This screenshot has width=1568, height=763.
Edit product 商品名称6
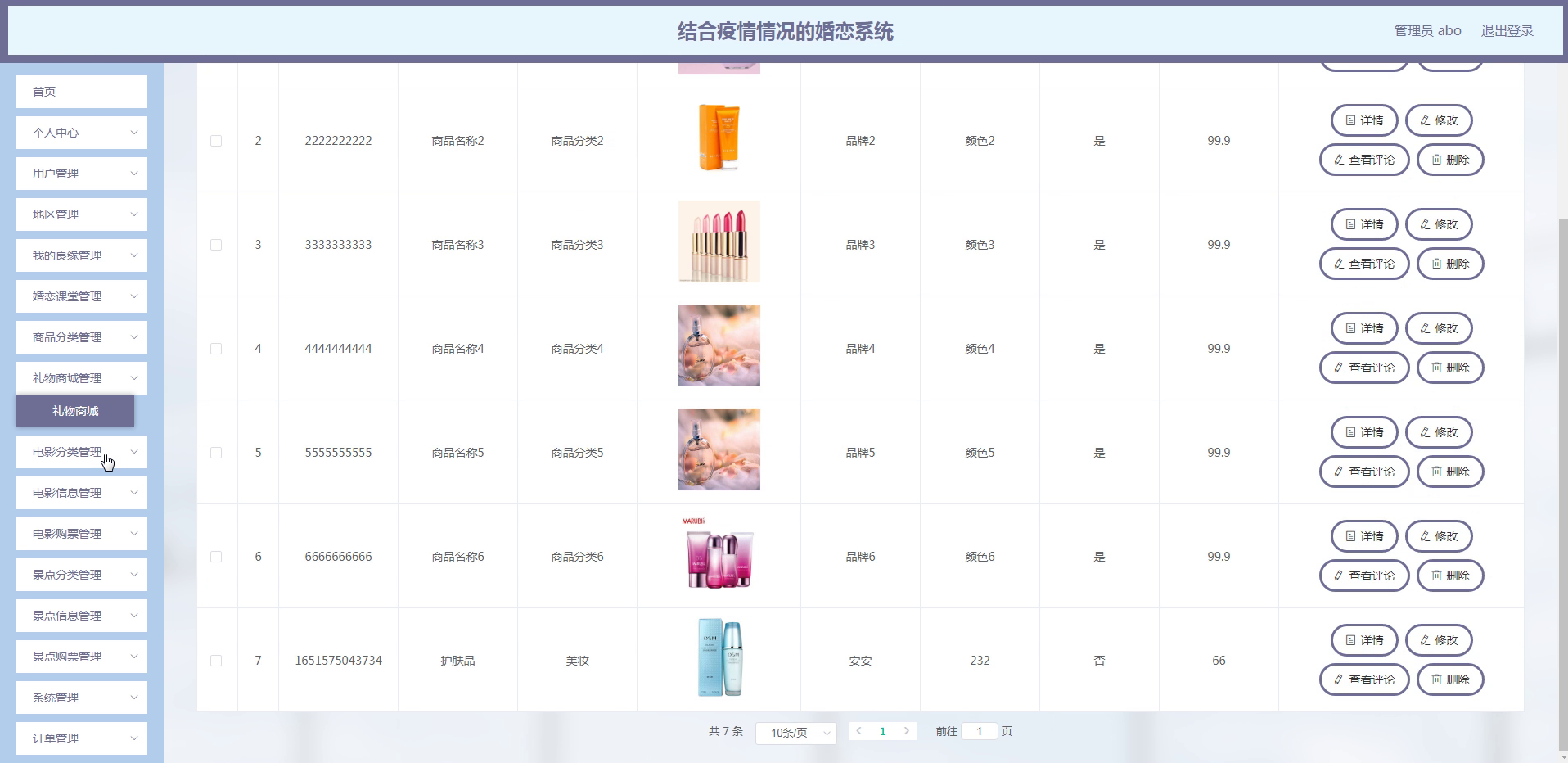1439,536
